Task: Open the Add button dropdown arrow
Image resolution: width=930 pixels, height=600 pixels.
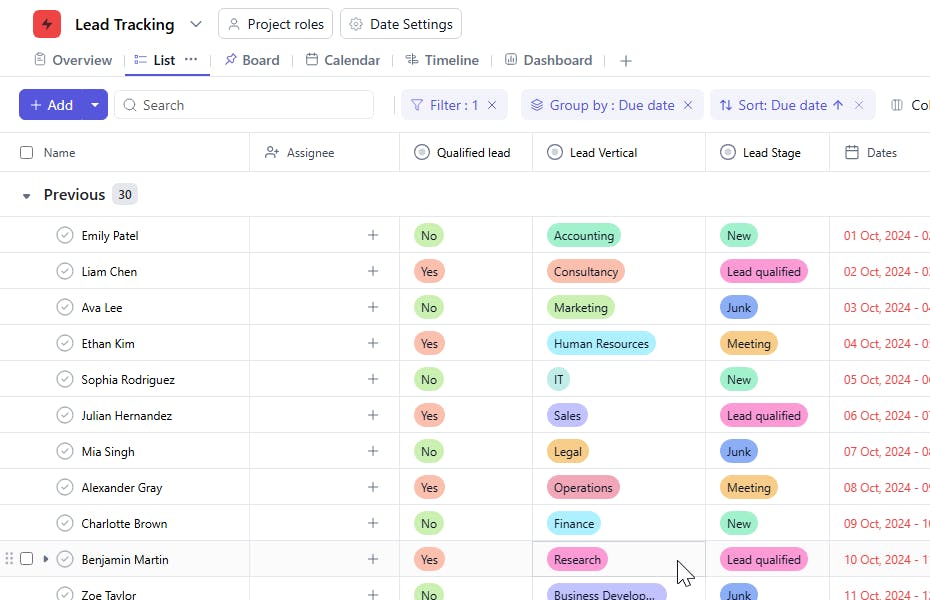Action: point(95,105)
